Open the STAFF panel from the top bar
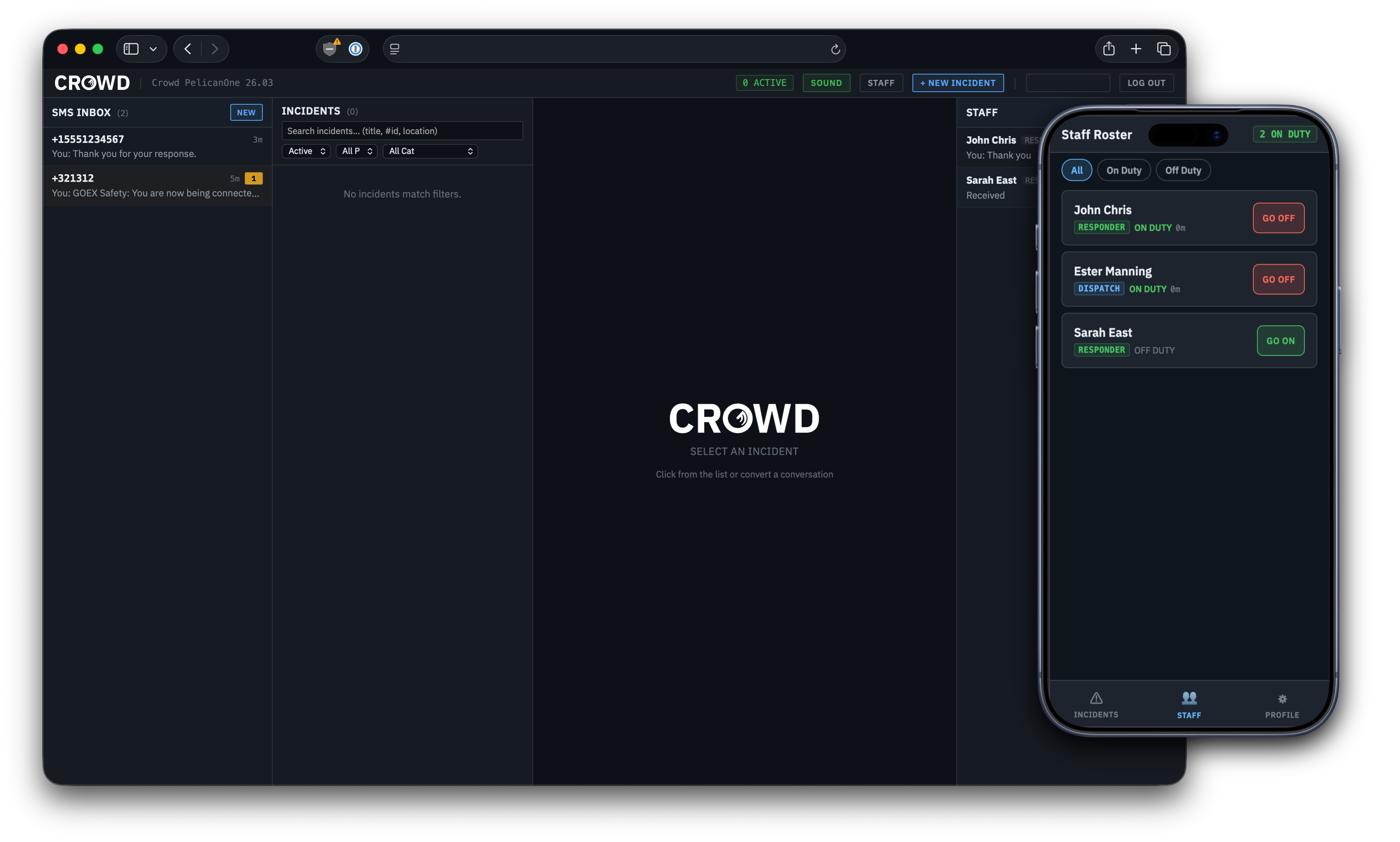The width and height of the screenshot is (1400, 842). click(881, 83)
